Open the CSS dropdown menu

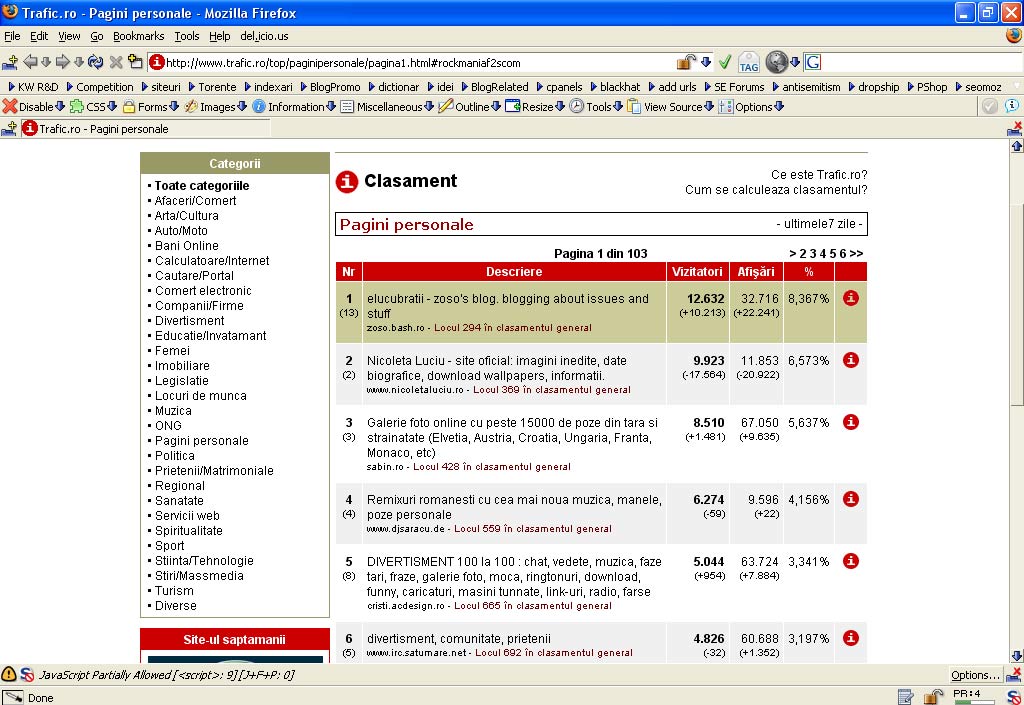(x=112, y=106)
